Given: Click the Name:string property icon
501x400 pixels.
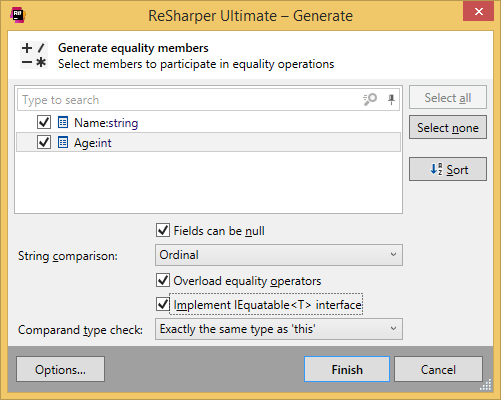Looking at the screenshot, I should click(63, 122).
